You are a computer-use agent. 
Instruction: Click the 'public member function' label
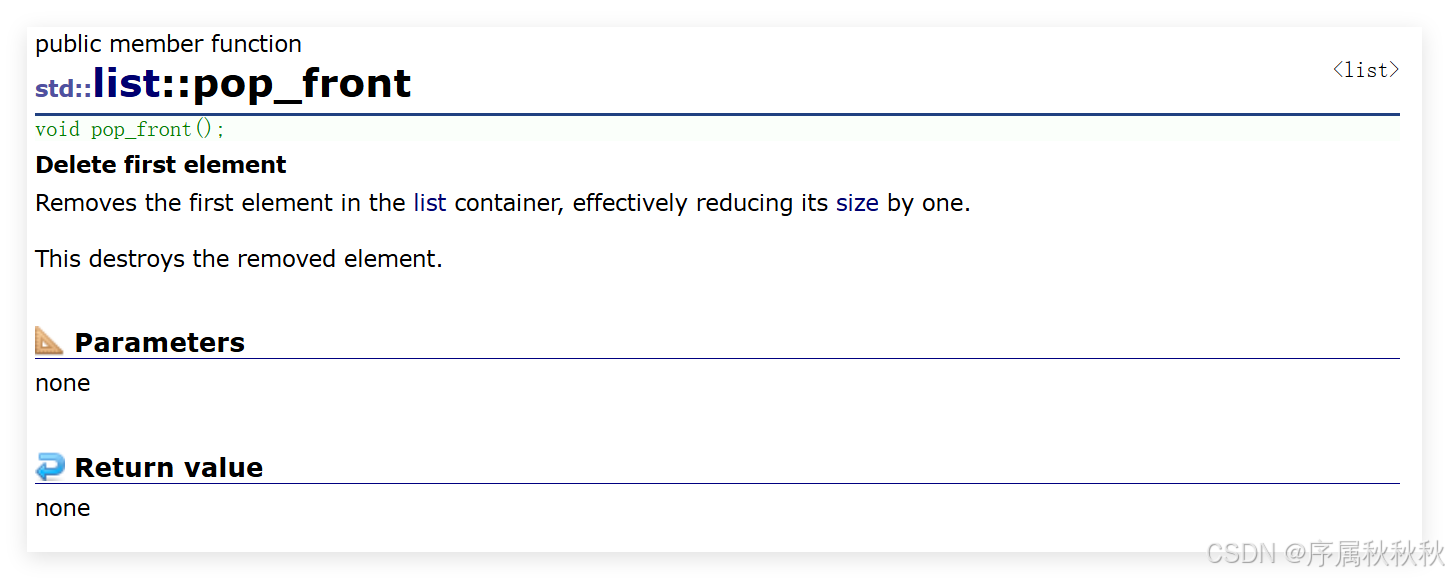[168, 44]
